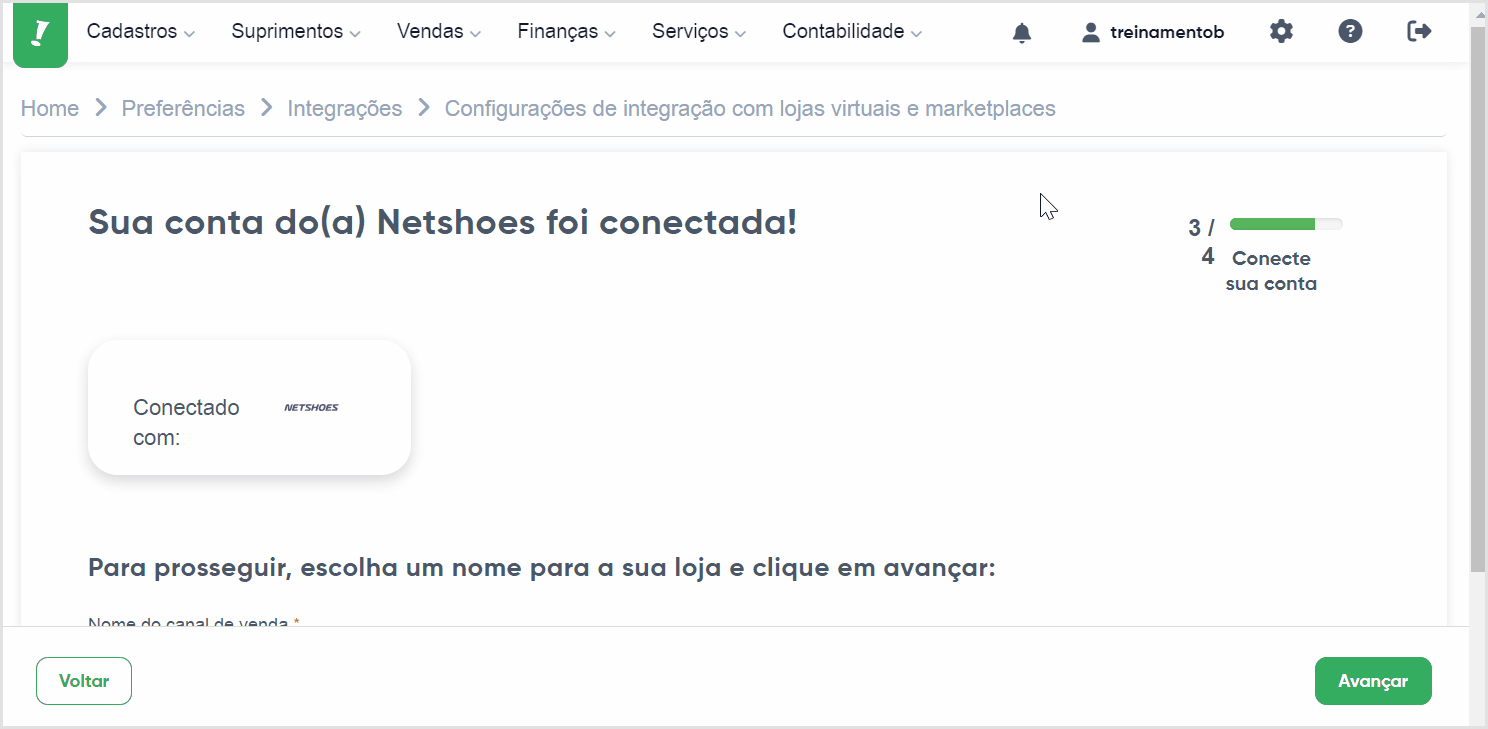Open the Finanças menu
1488x729 pixels.
(x=566, y=32)
